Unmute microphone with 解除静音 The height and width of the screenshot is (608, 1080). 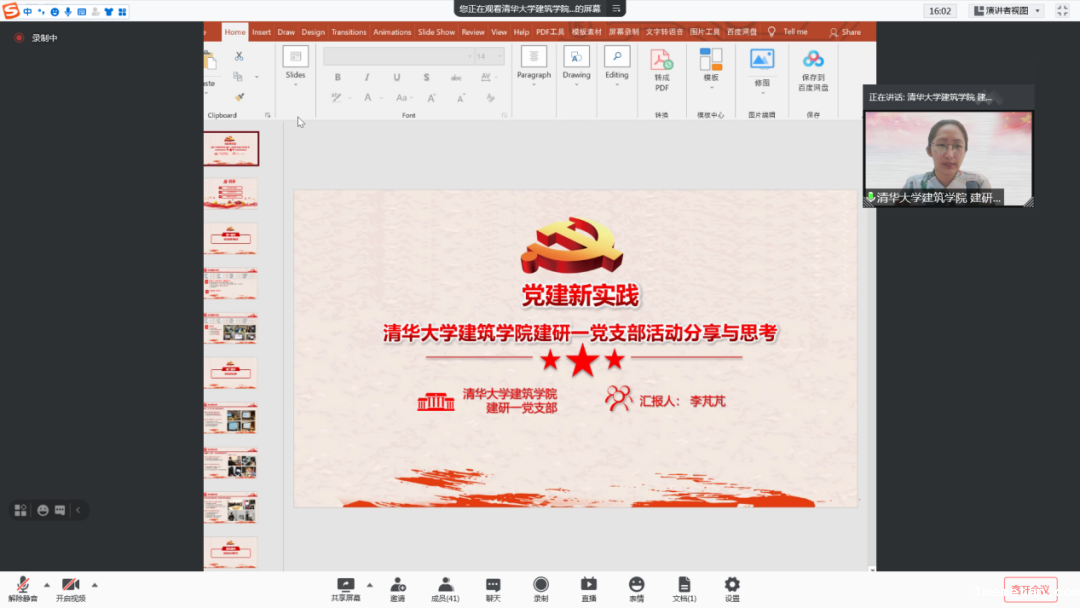[x=22, y=587]
